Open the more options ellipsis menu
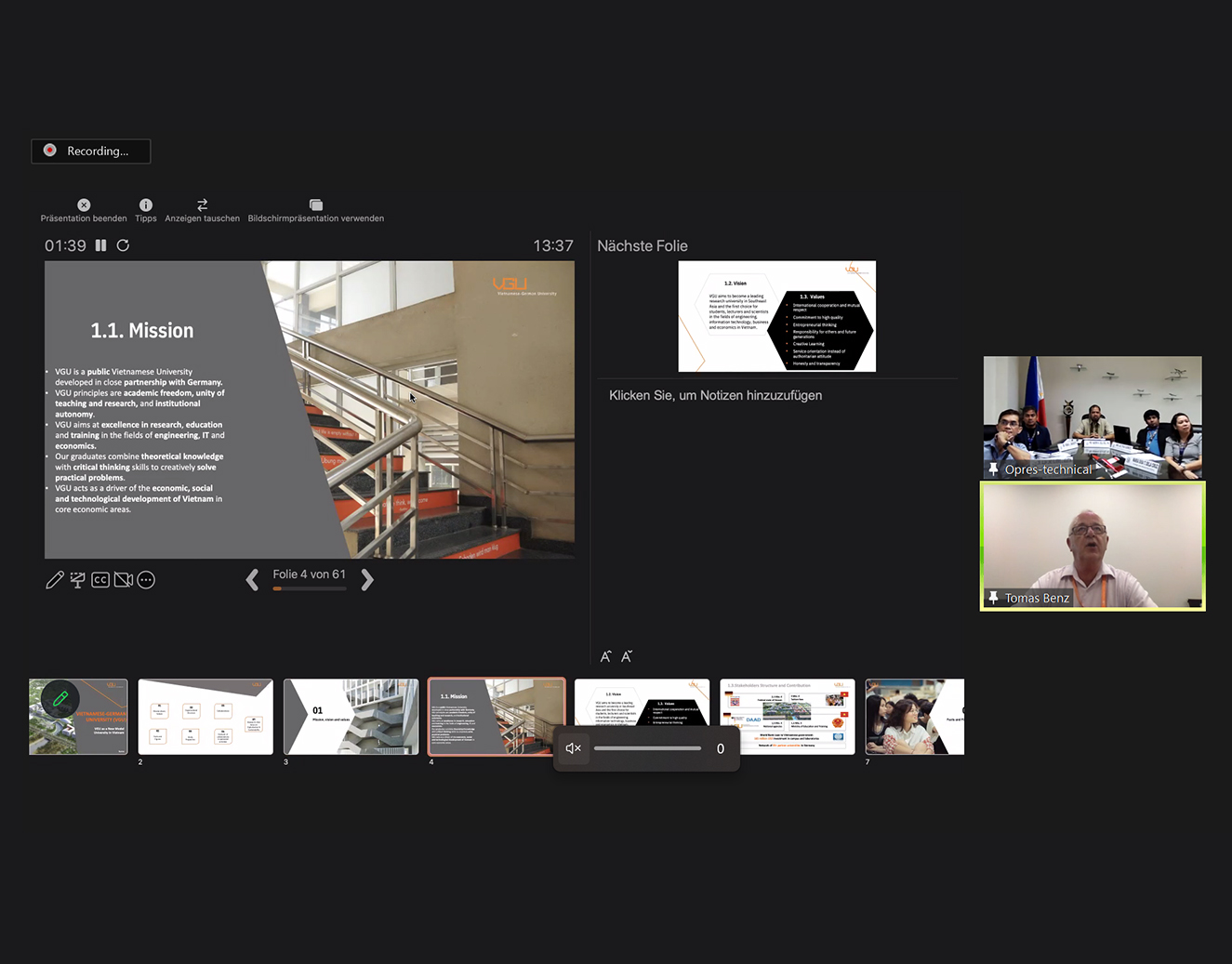 pos(146,580)
